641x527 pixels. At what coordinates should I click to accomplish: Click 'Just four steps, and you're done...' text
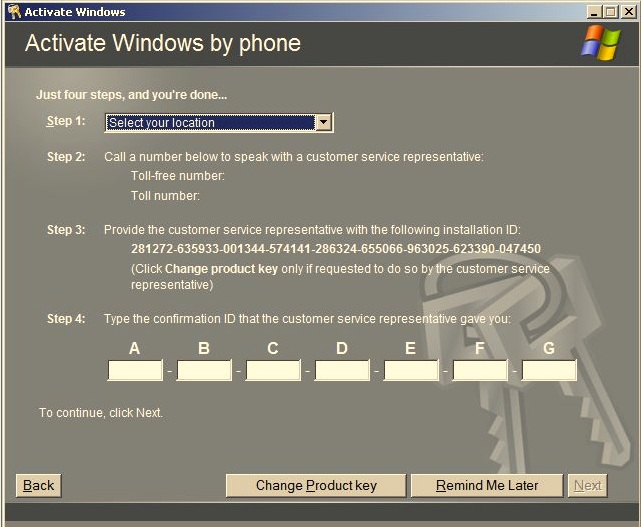click(131, 95)
